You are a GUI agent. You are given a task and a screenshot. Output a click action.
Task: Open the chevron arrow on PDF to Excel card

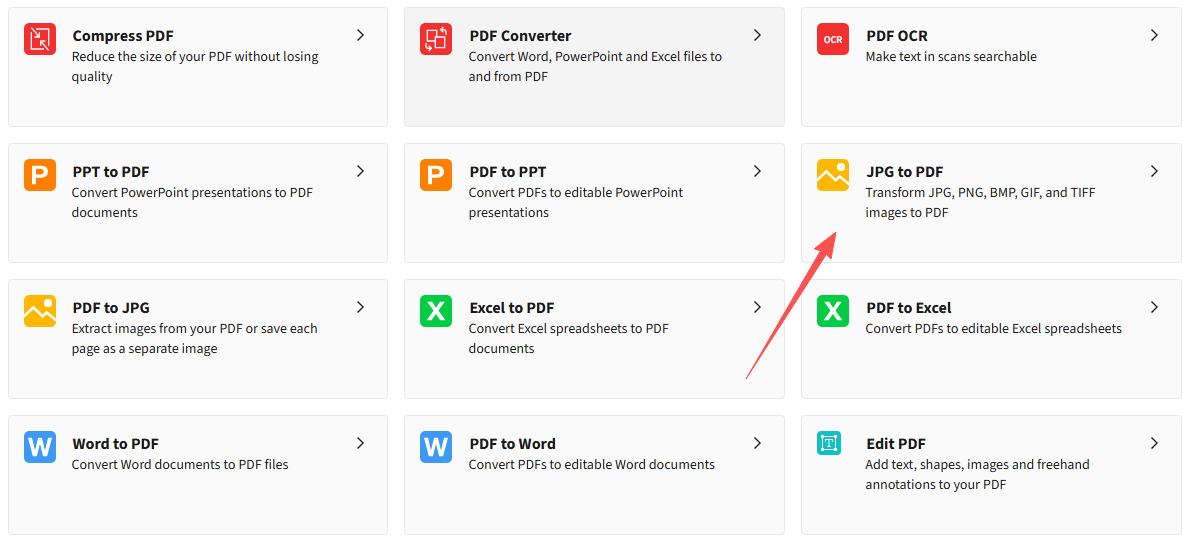click(x=1154, y=307)
